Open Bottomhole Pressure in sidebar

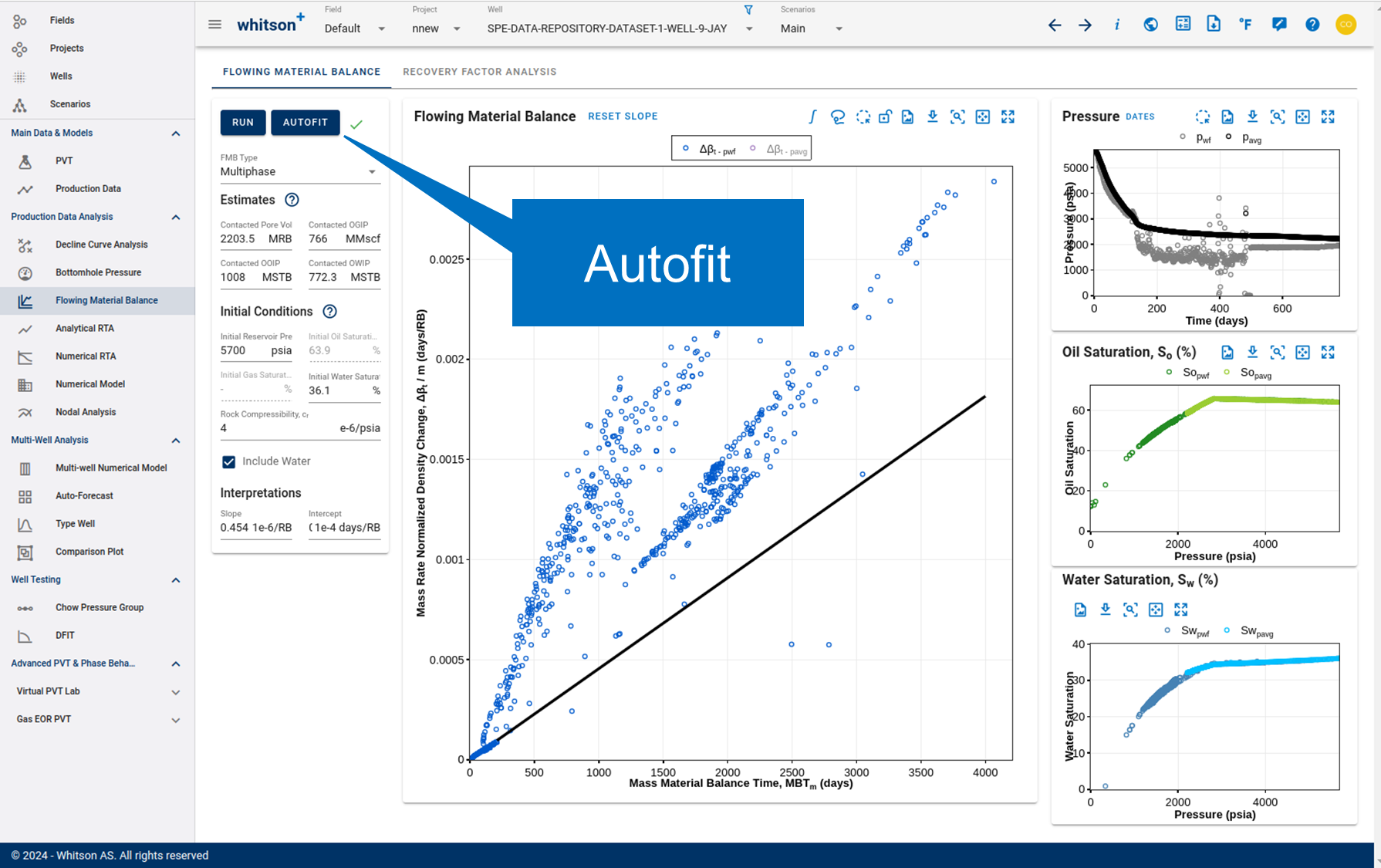pyautogui.click(x=97, y=272)
